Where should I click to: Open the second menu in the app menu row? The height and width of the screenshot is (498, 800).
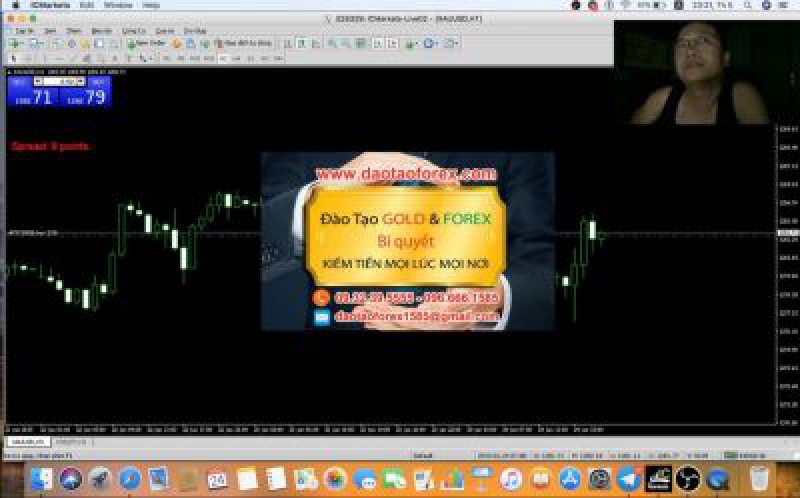50,31
